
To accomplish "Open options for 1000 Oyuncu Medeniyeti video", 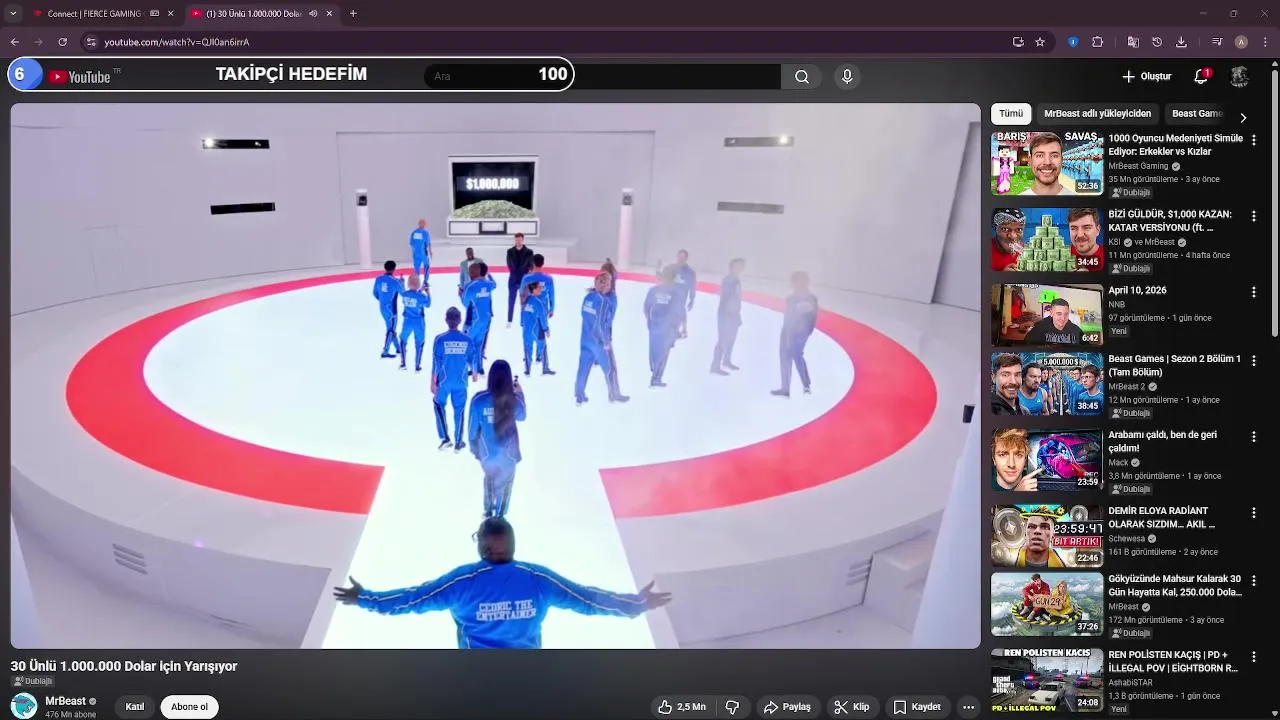I will [x=1254, y=141].
